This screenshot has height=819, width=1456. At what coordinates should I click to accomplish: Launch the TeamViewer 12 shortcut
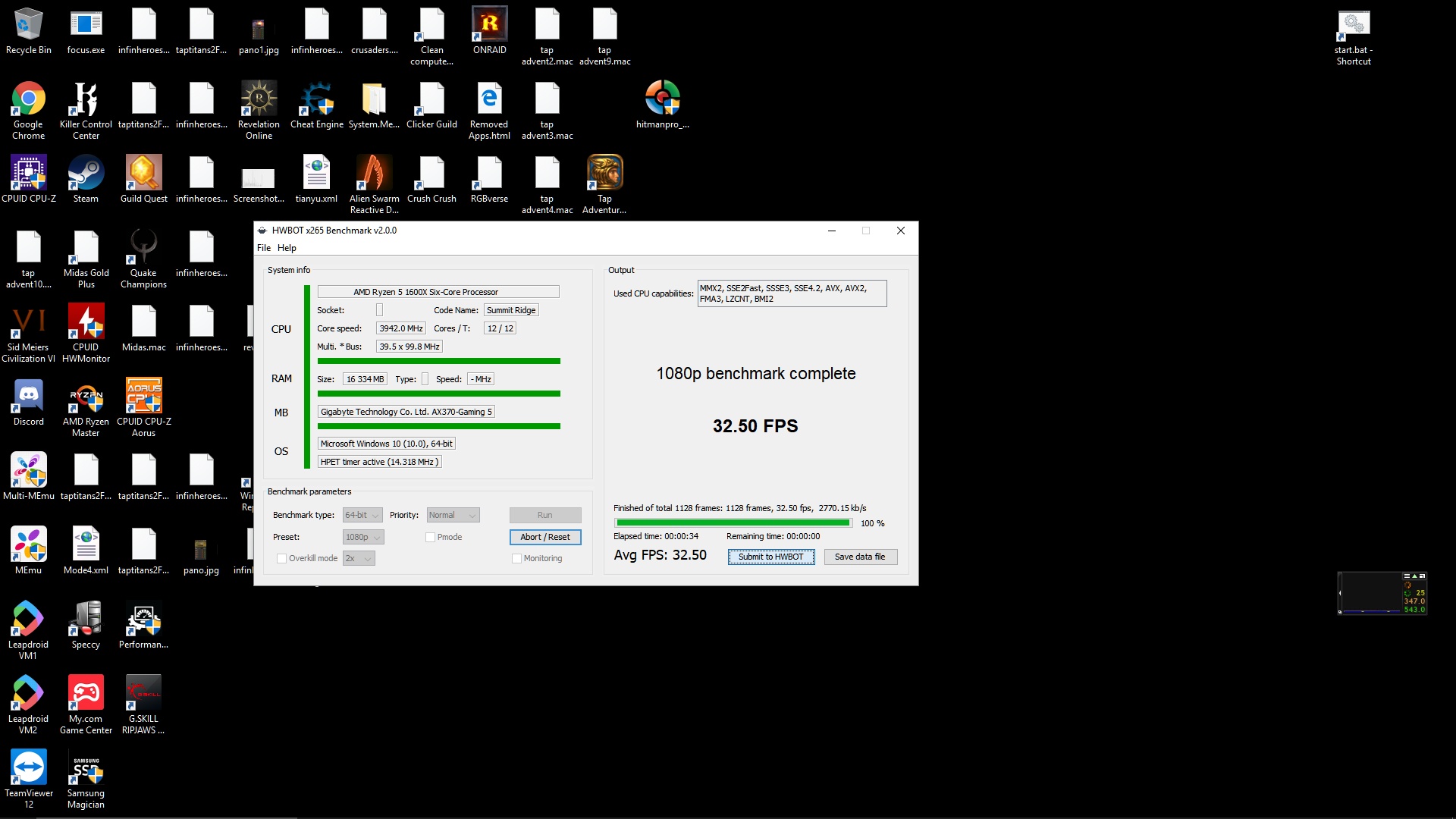29,780
